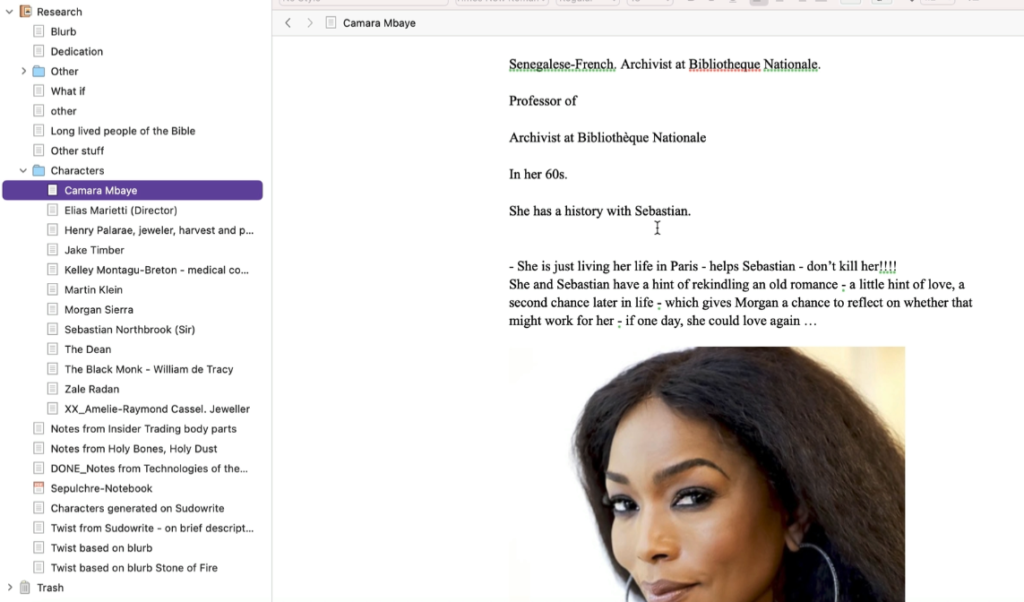Image resolution: width=1024 pixels, height=602 pixels.
Task: Select Twist based on blurb Stone of Fire
Action: (134, 568)
